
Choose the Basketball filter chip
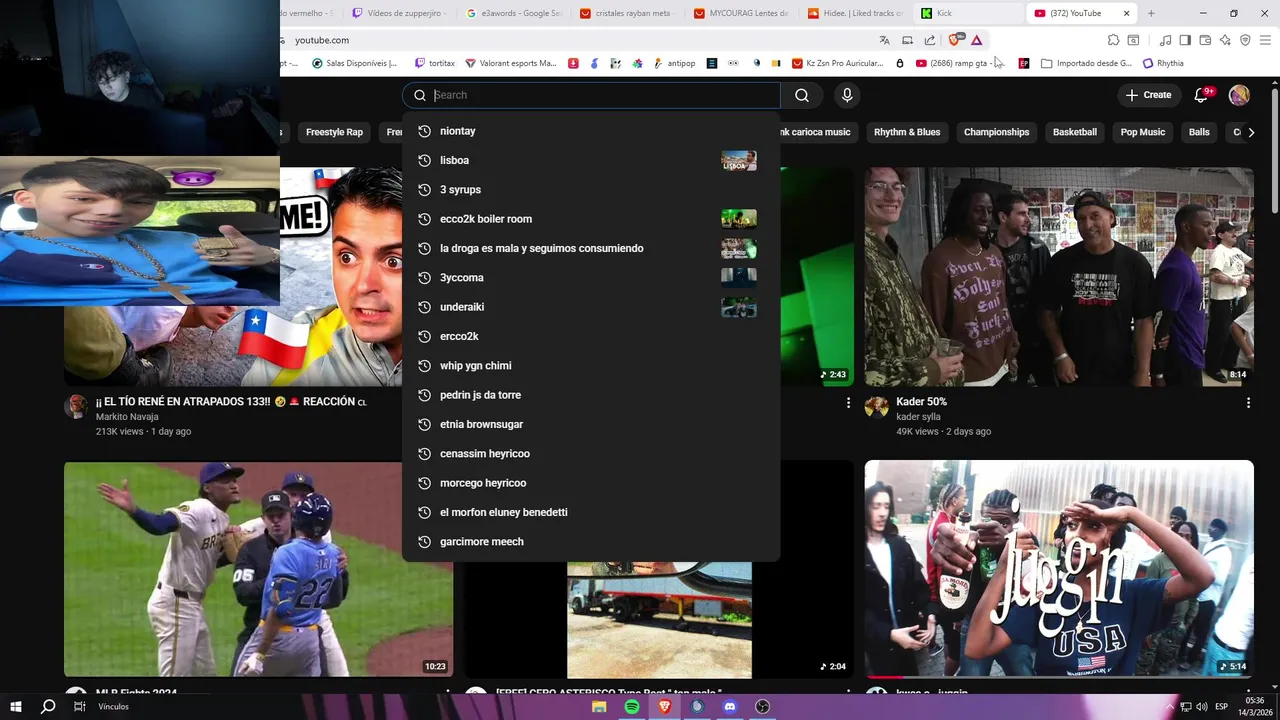1075,132
